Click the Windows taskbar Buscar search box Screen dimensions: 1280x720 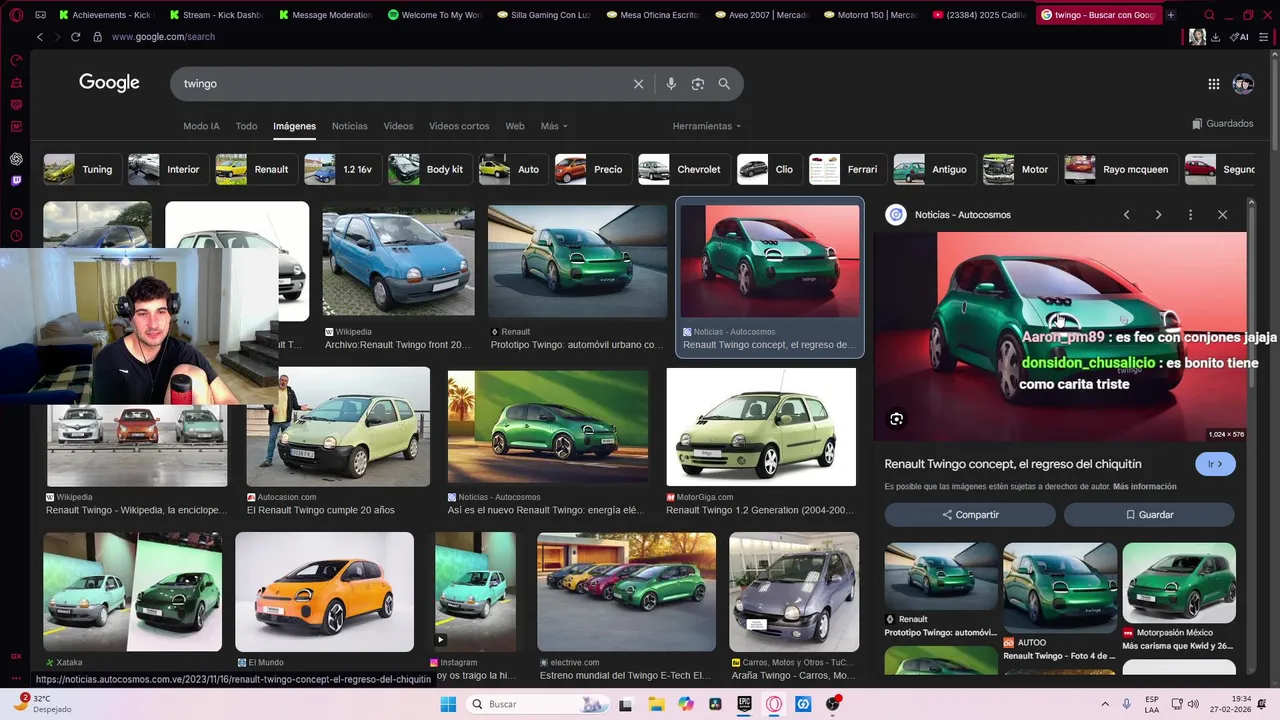tap(538, 704)
